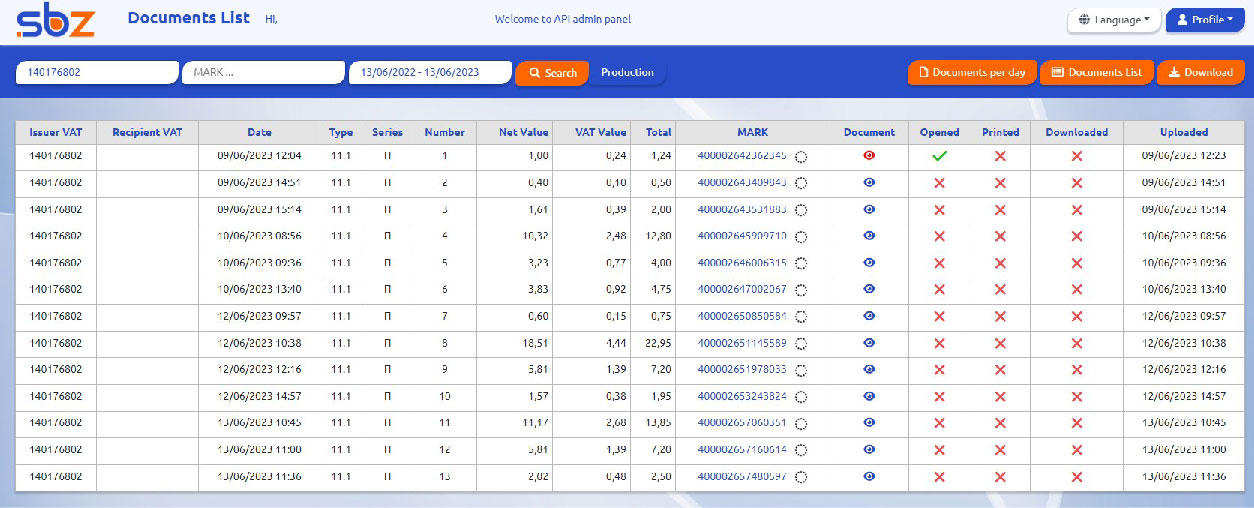Click the SBZ logo
The width and height of the screenshot is (1254, 508).
click(56, 21)
